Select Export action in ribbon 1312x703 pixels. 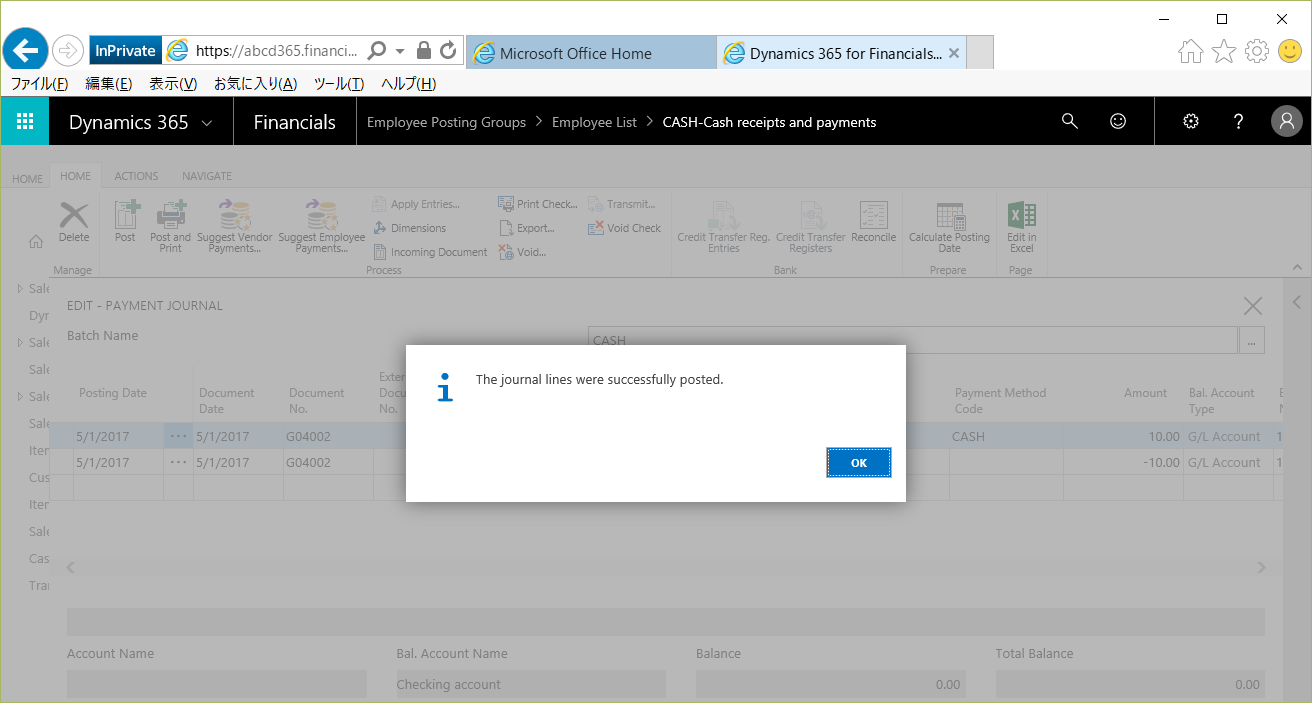click(526, 228)
